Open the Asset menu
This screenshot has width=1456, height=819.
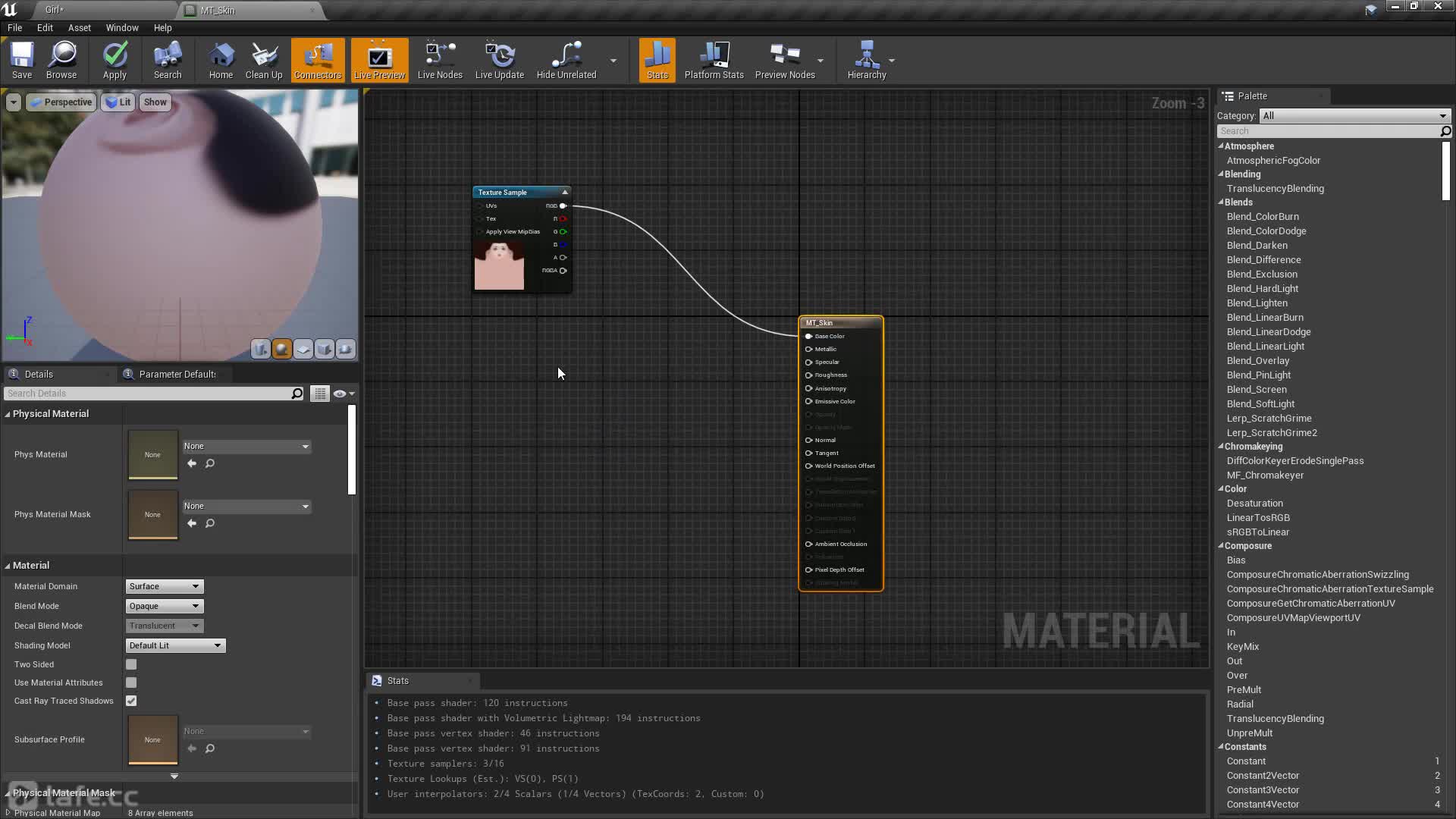tap(79, 27)
